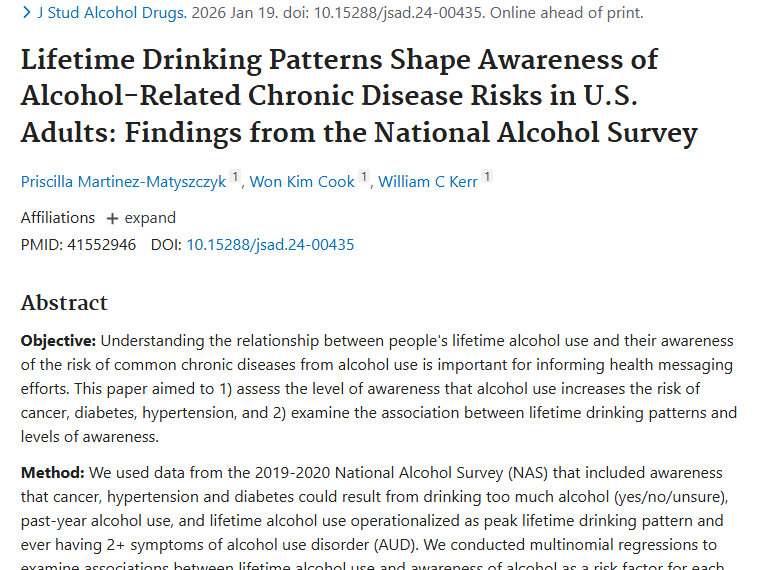This screenshot has width=760, height=570.
Task: Click affiliation superscript after Priscilla Martinez-Matyszczyk
Action: click(236, 178)
